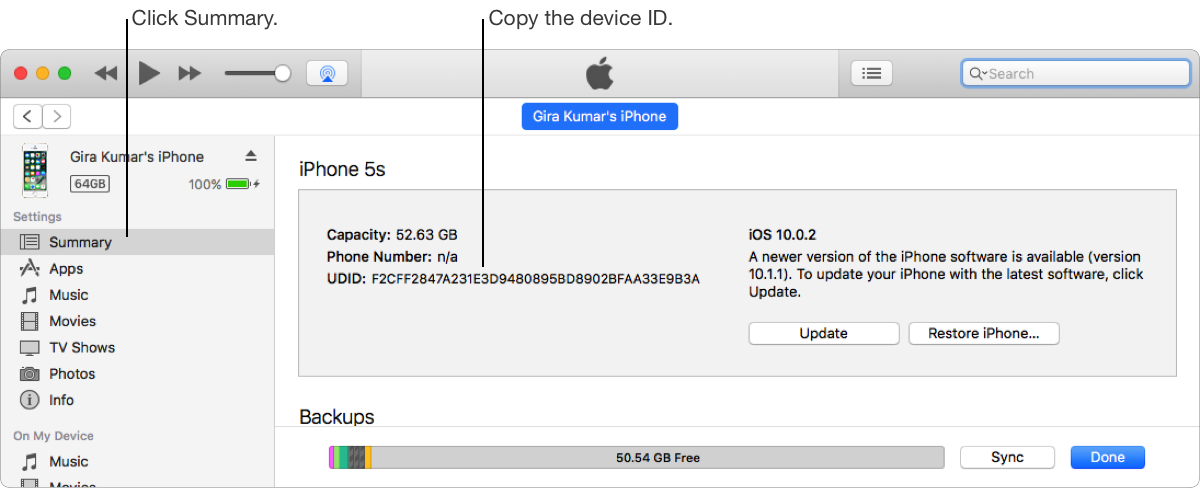Select Movies under Settings
The width and height of the screenshot is (1200, 488).
pyautogui.click(x=72, y=321)
